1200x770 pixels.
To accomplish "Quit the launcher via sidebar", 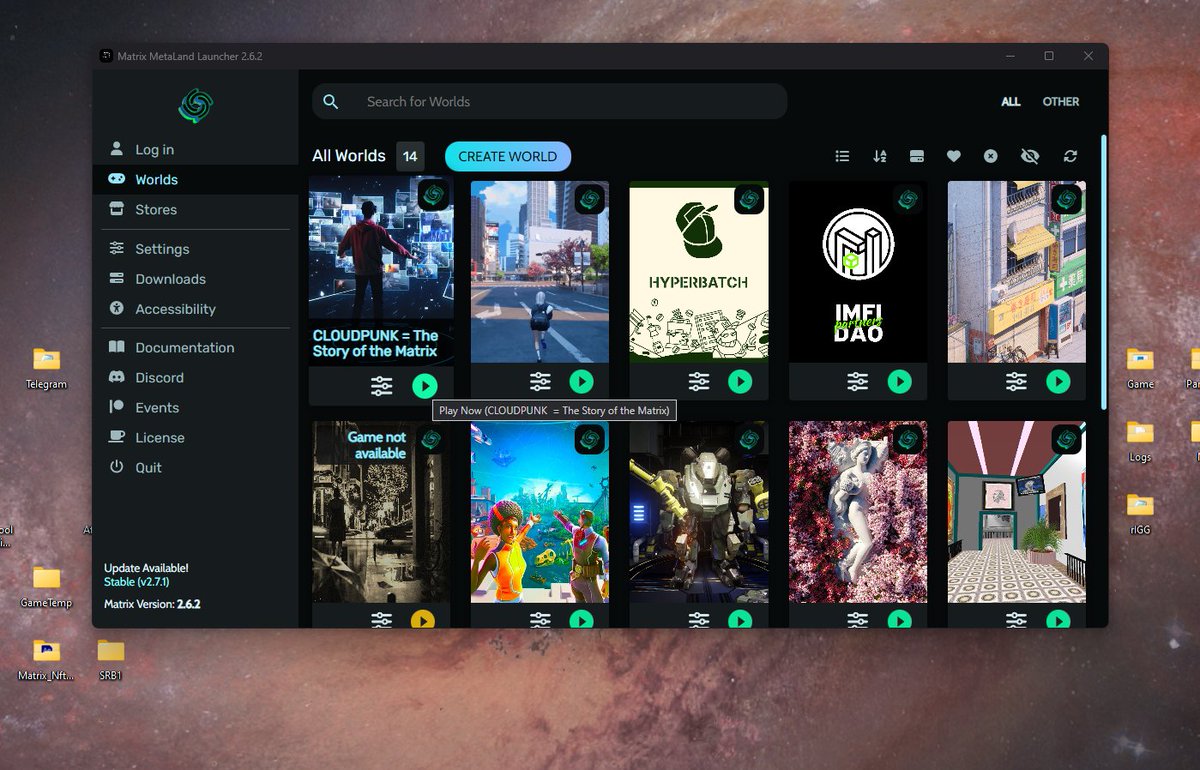I will point(196,468).
